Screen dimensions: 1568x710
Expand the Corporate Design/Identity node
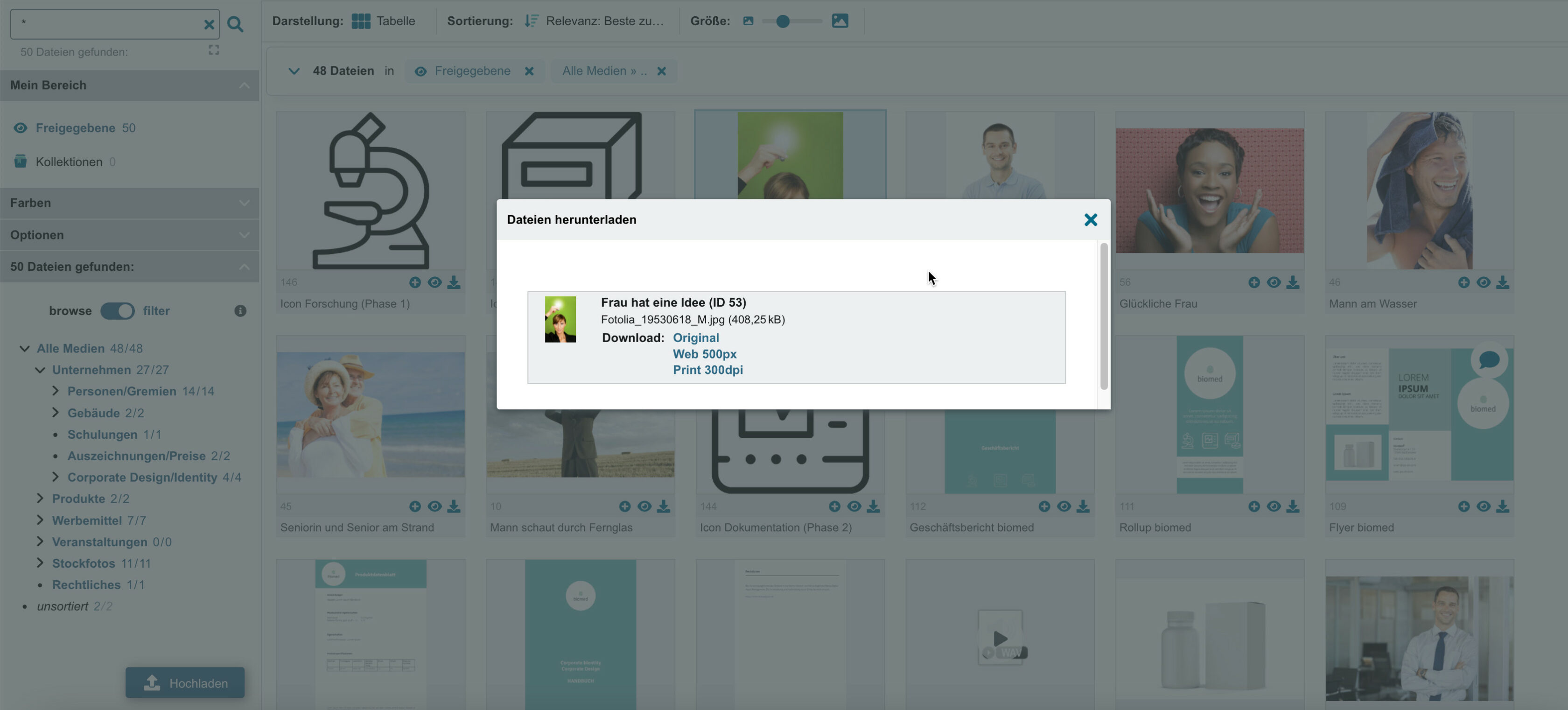56,477
